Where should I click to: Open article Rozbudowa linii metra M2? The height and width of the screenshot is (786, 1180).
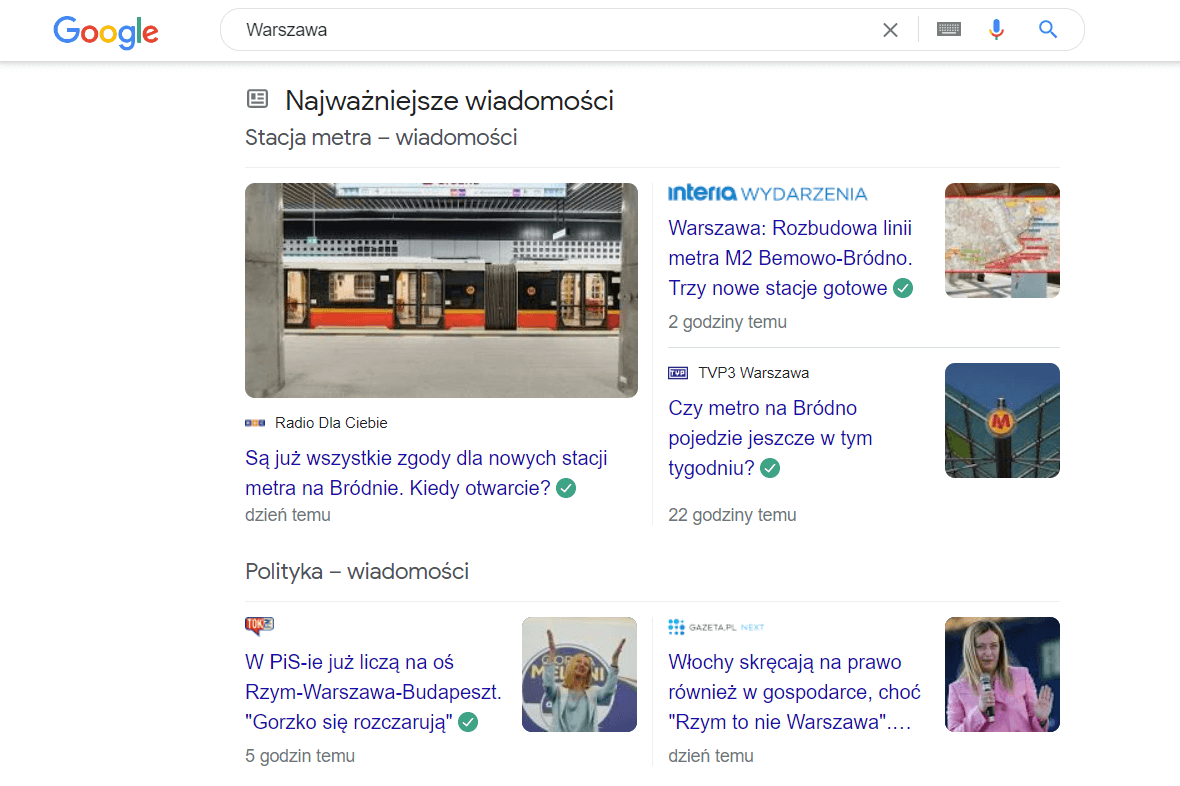click(x=790, y=257)
